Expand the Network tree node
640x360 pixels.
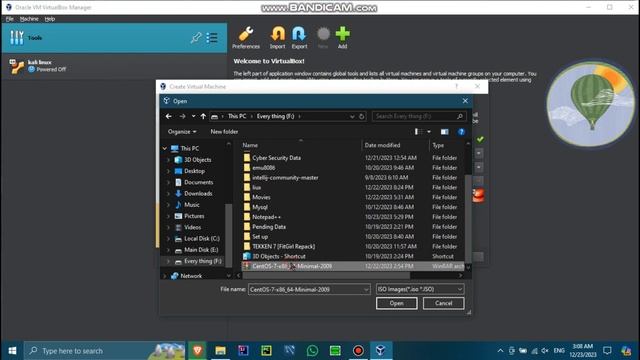(x=165, y=276)
